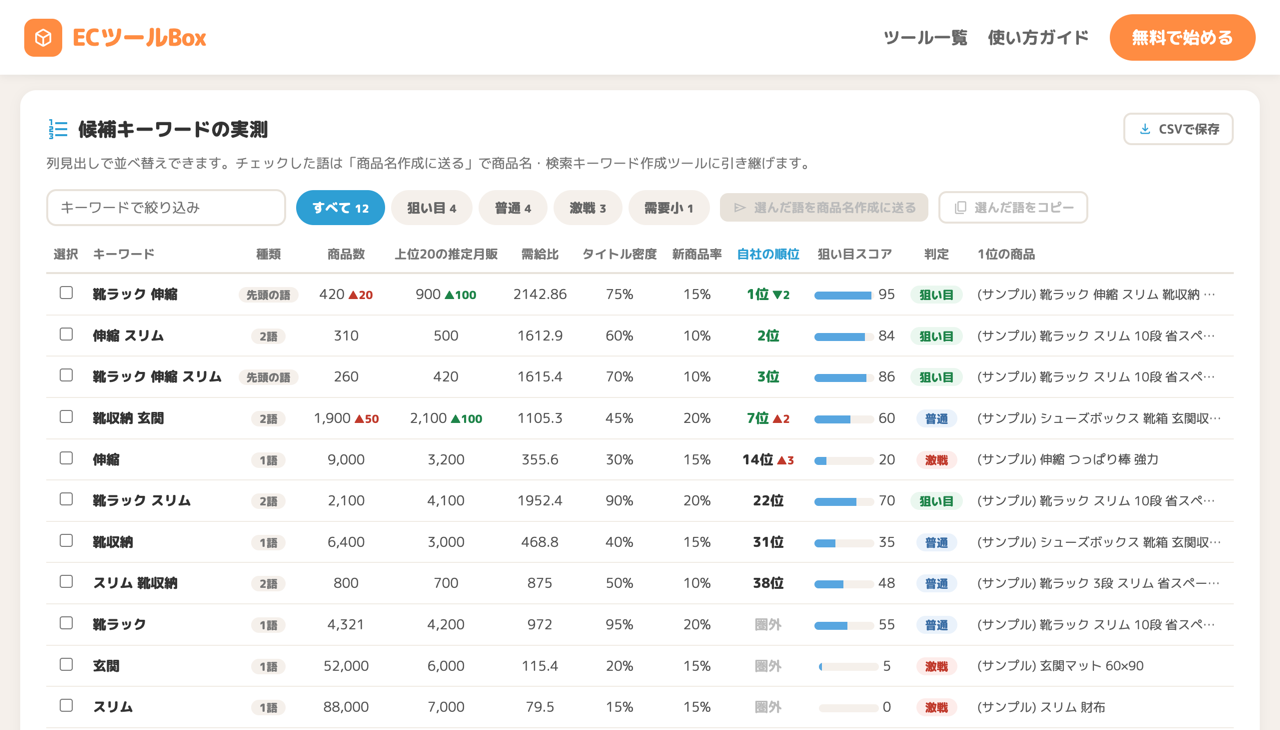
Task: Tick the checkbox for 玄関 row
Action: click(x=66, y=664)
